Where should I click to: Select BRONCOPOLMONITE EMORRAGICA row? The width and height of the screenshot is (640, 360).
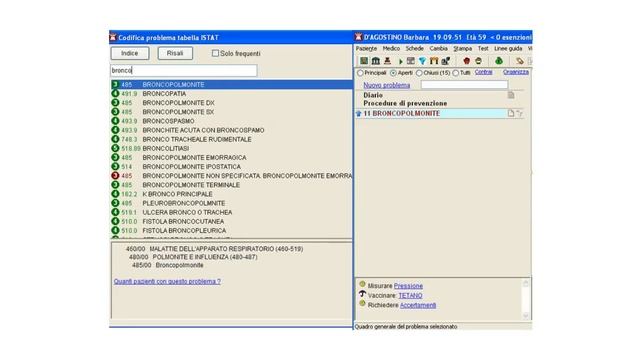click(x=231, y=158)
